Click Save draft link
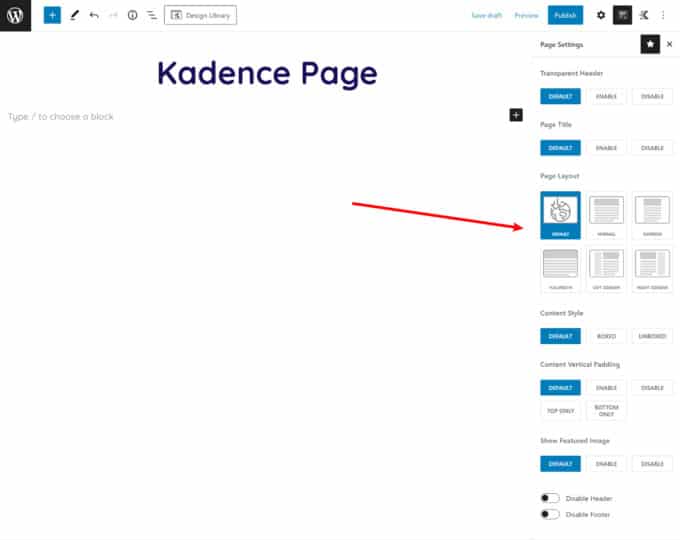The width and height of the screenshot is (680, 540). (x=487, y=16)
